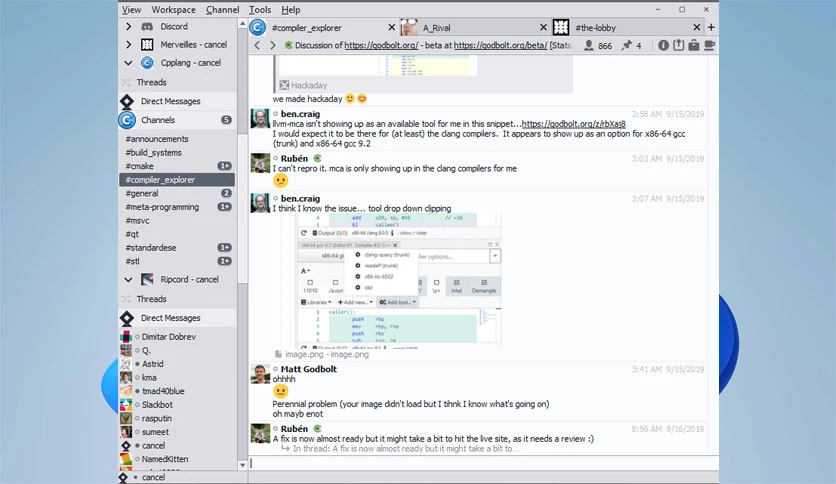Screen dimensions: 836x484
Task: Open the godbolt.org/z/rbXaj8 snippet link
Action: [573, 124]
